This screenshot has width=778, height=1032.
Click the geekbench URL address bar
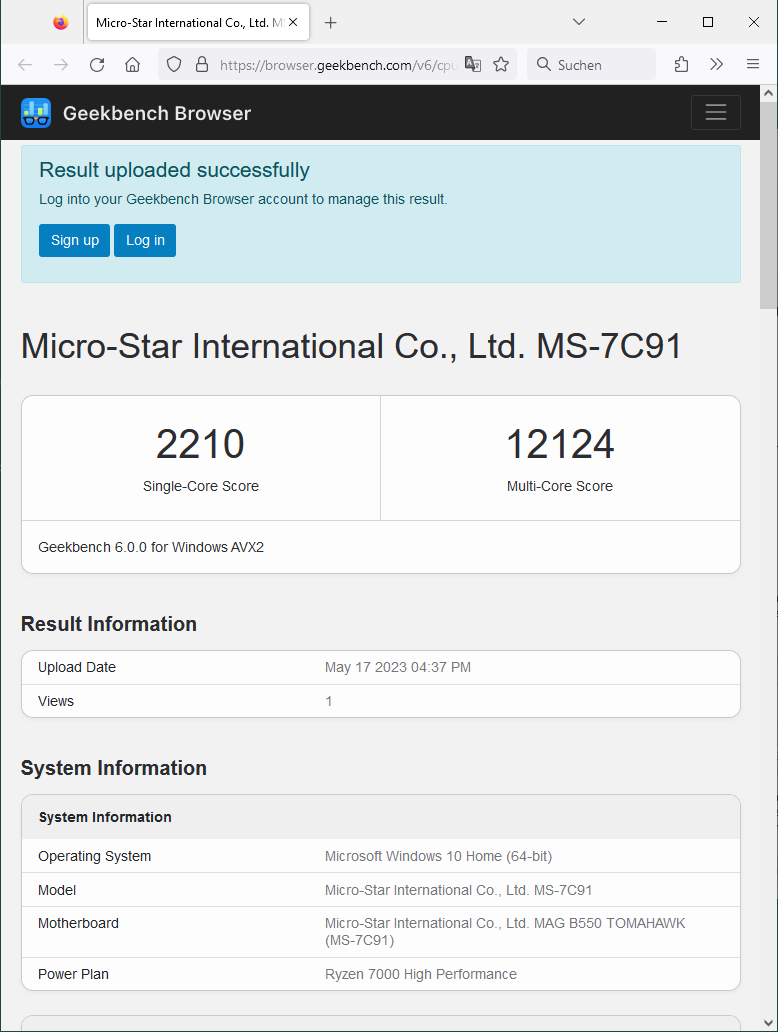338,65
